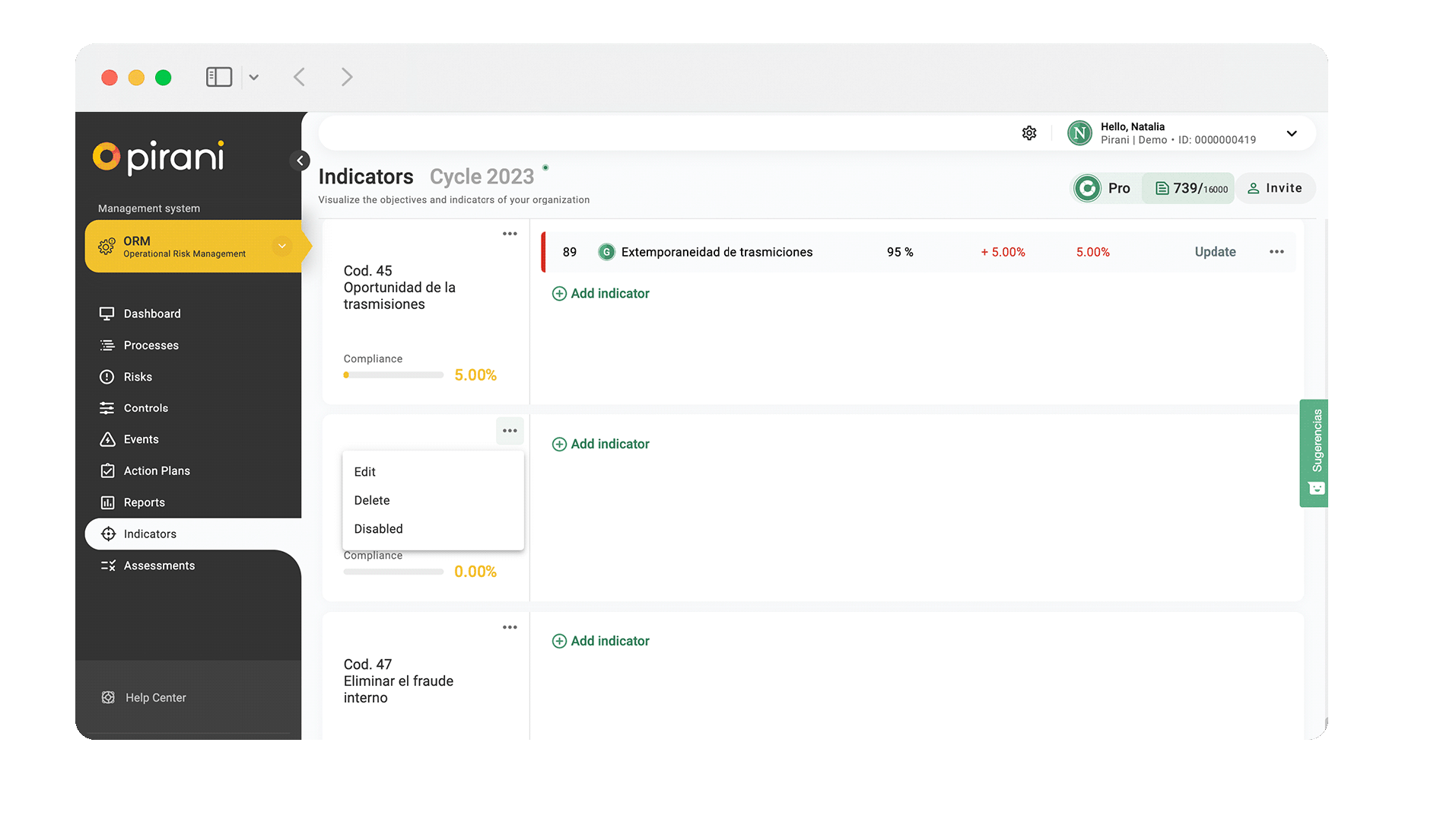The height and width of the screenshot is (819, 1456).
Task: Click the Invite button
Action: [x=1275, y=188]
